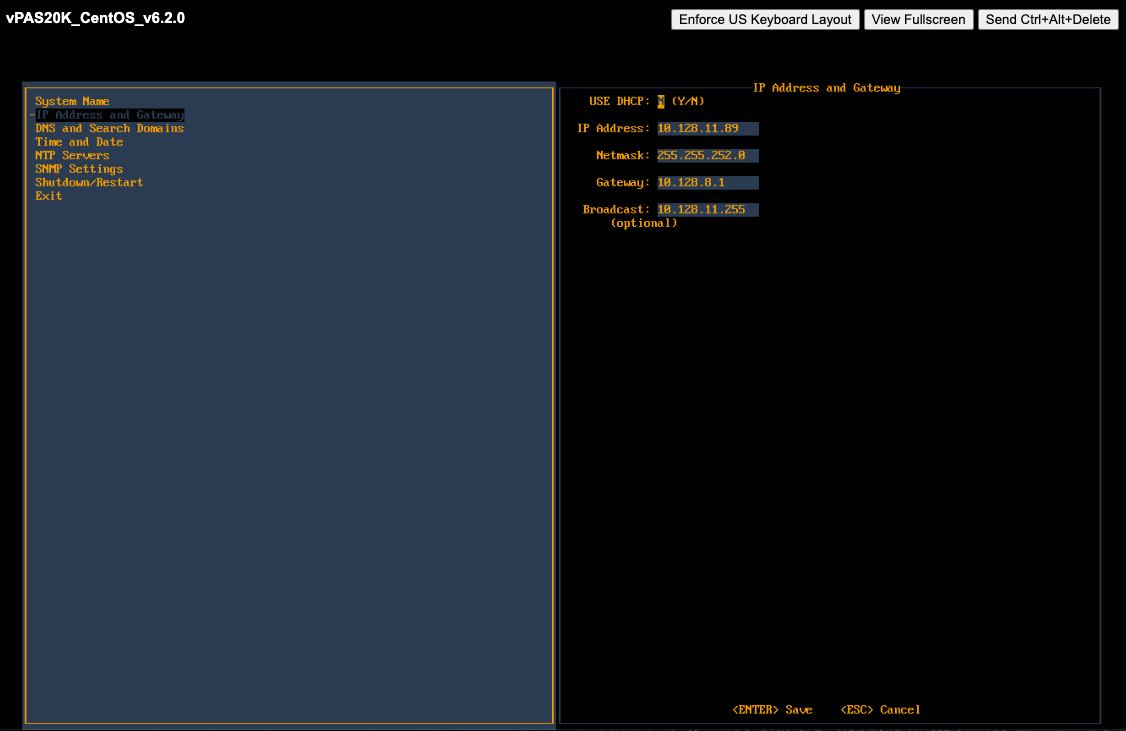This screenshot has width=1126, height=731.
Task: Choose Exit in the configuration menu
Action: point(49,196)
